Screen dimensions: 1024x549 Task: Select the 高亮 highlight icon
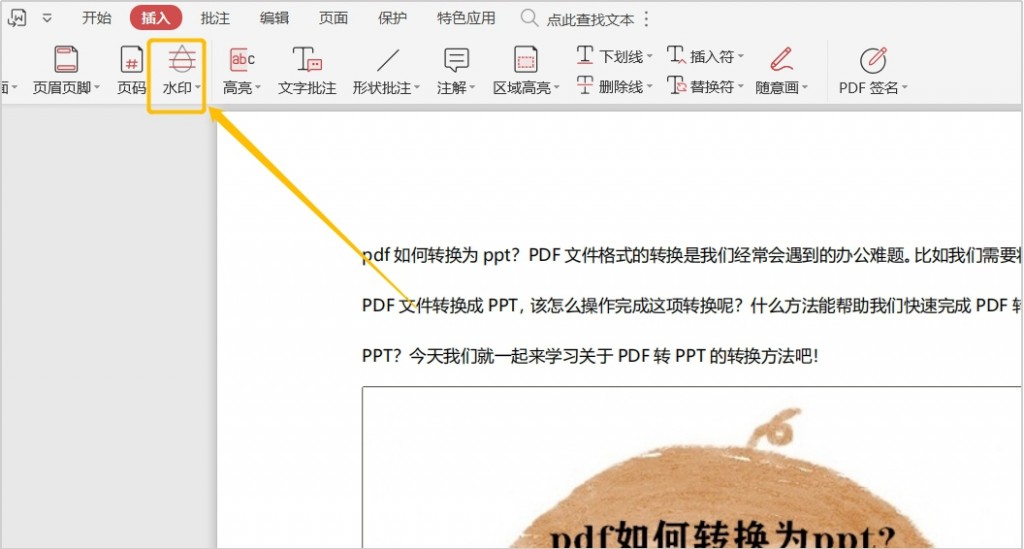click(x=242, y=59)
